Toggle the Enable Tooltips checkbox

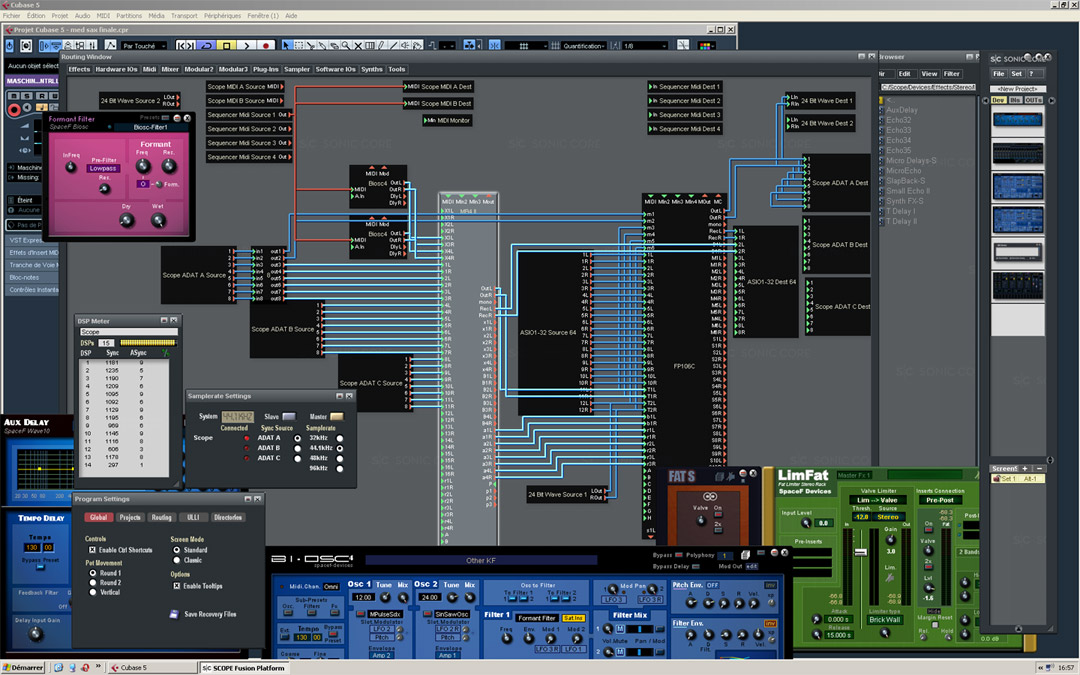coord(176,586)
